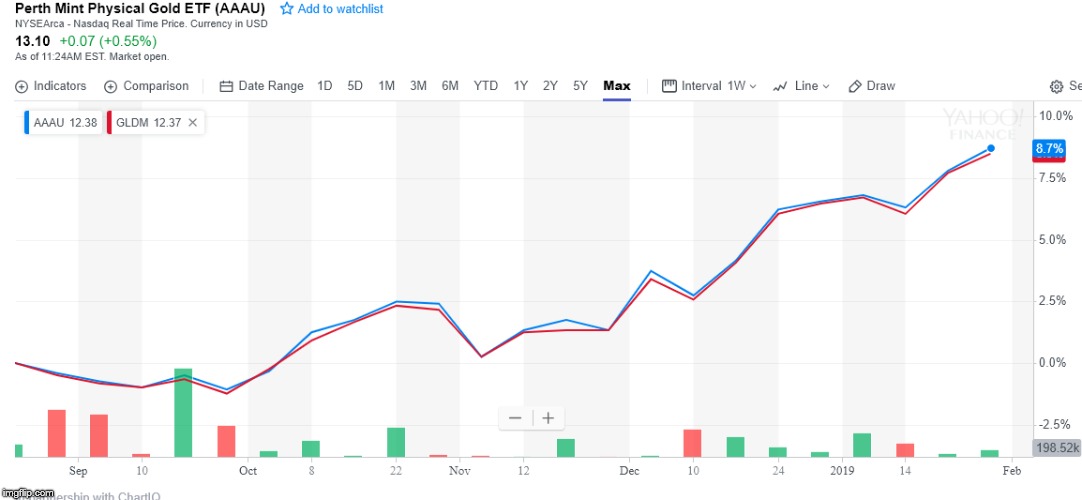Open chart settings gear icon
Viewport: 1082px width, 500px height.
point(1056,87)
